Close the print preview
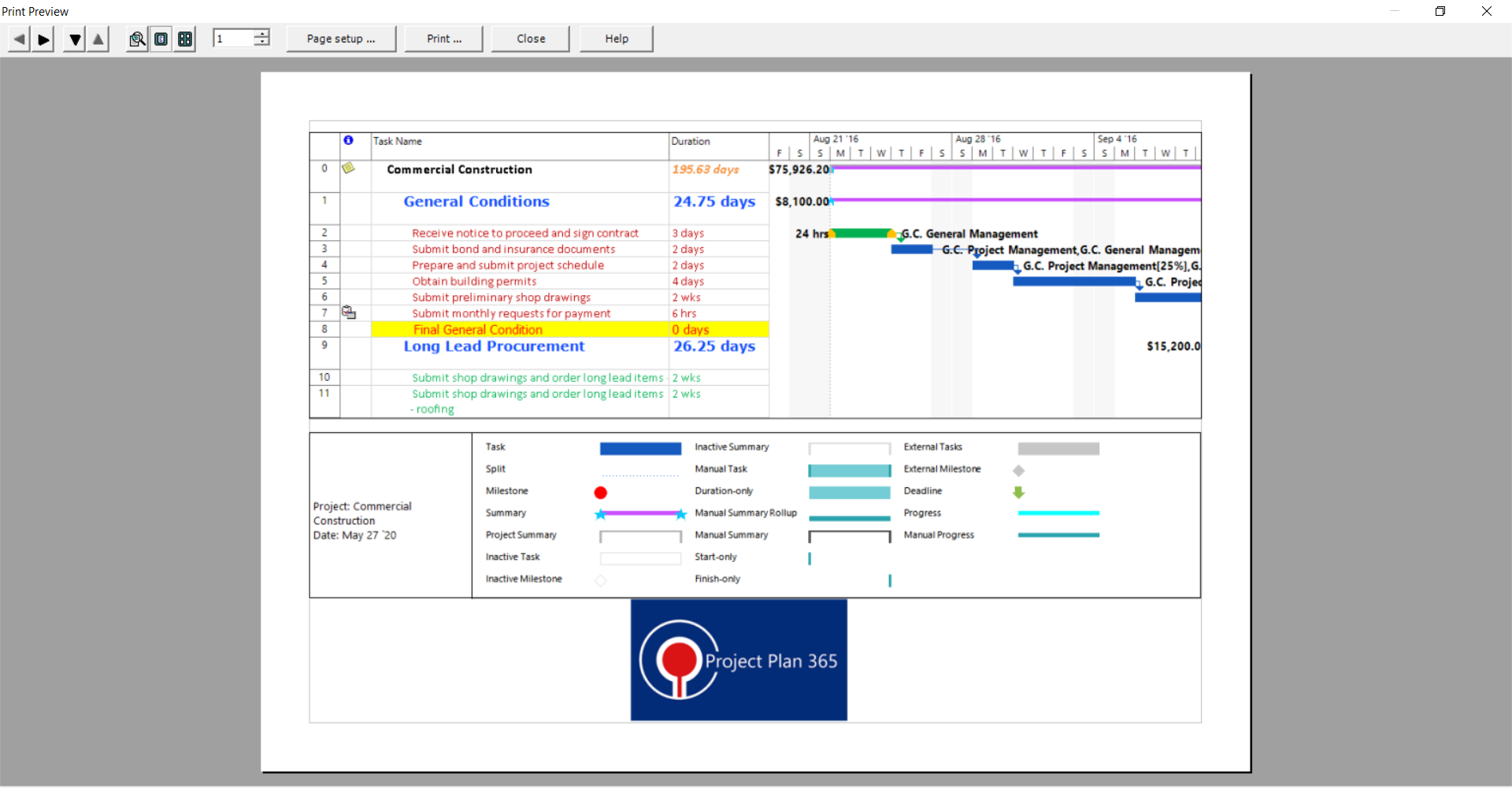 point(531,39)
